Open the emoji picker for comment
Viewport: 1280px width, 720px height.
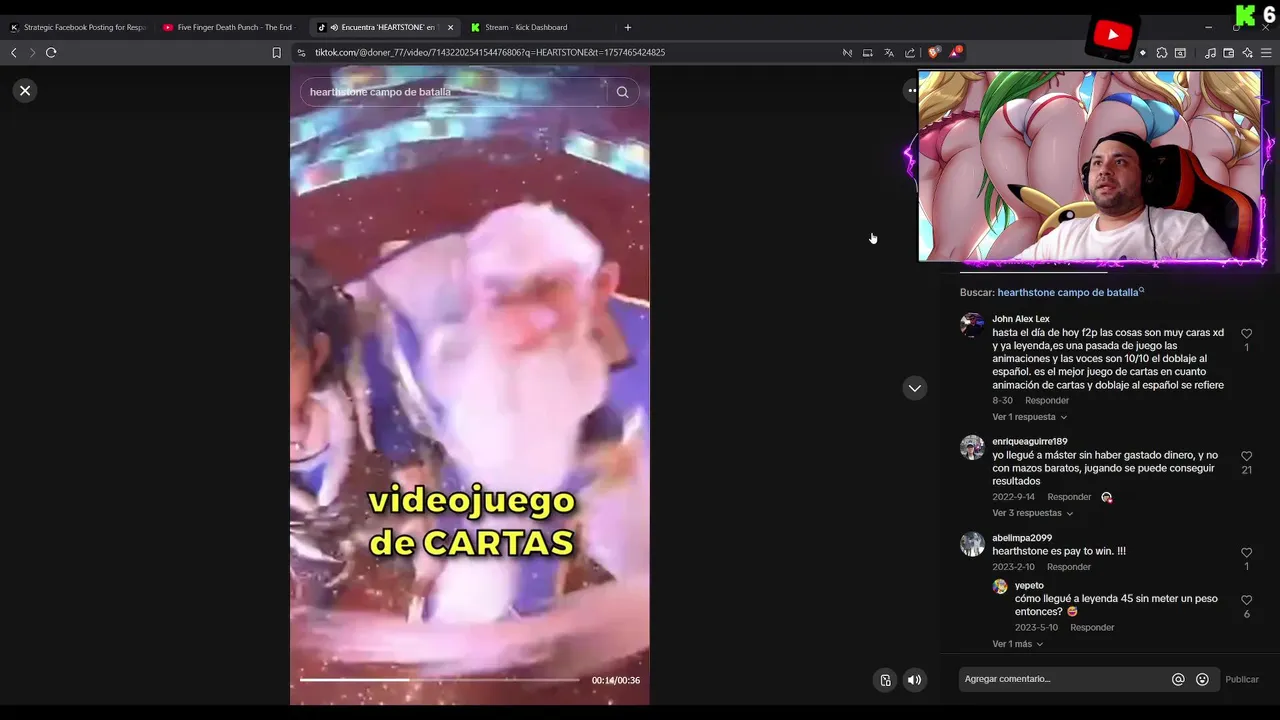coord(1202,679)
